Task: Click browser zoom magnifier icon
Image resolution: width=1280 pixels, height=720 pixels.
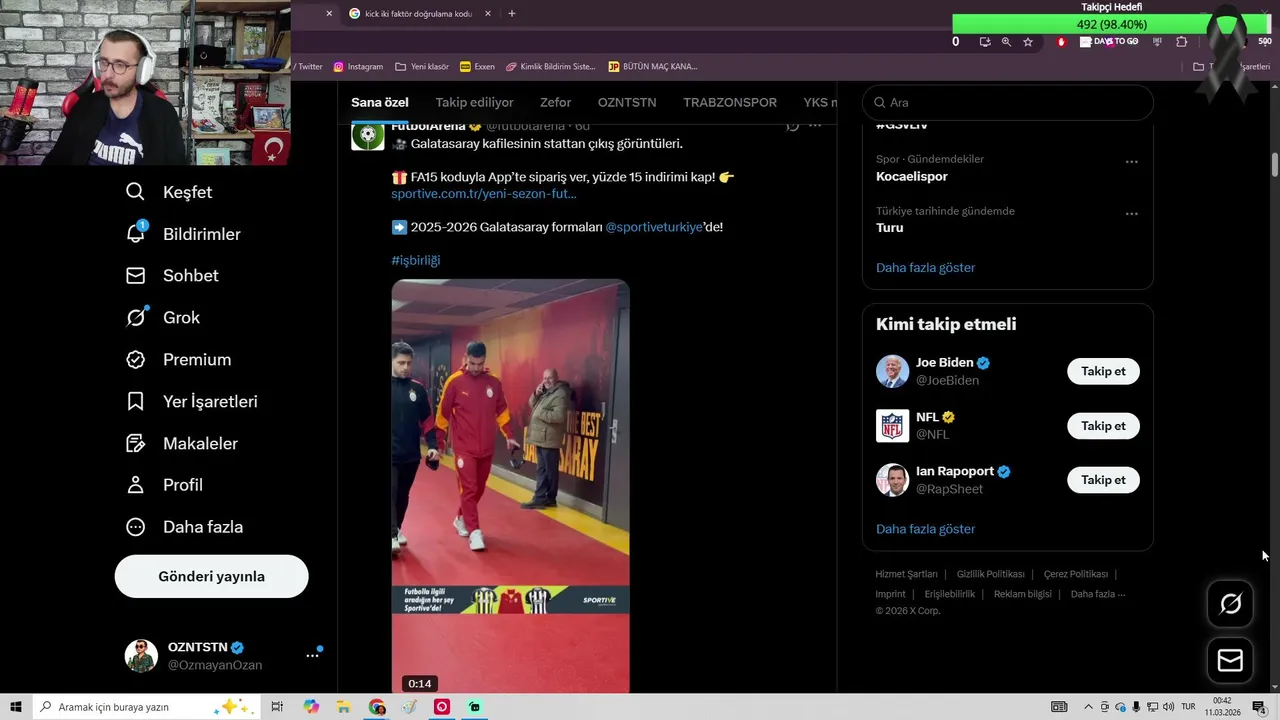Action: point(1006,42)
